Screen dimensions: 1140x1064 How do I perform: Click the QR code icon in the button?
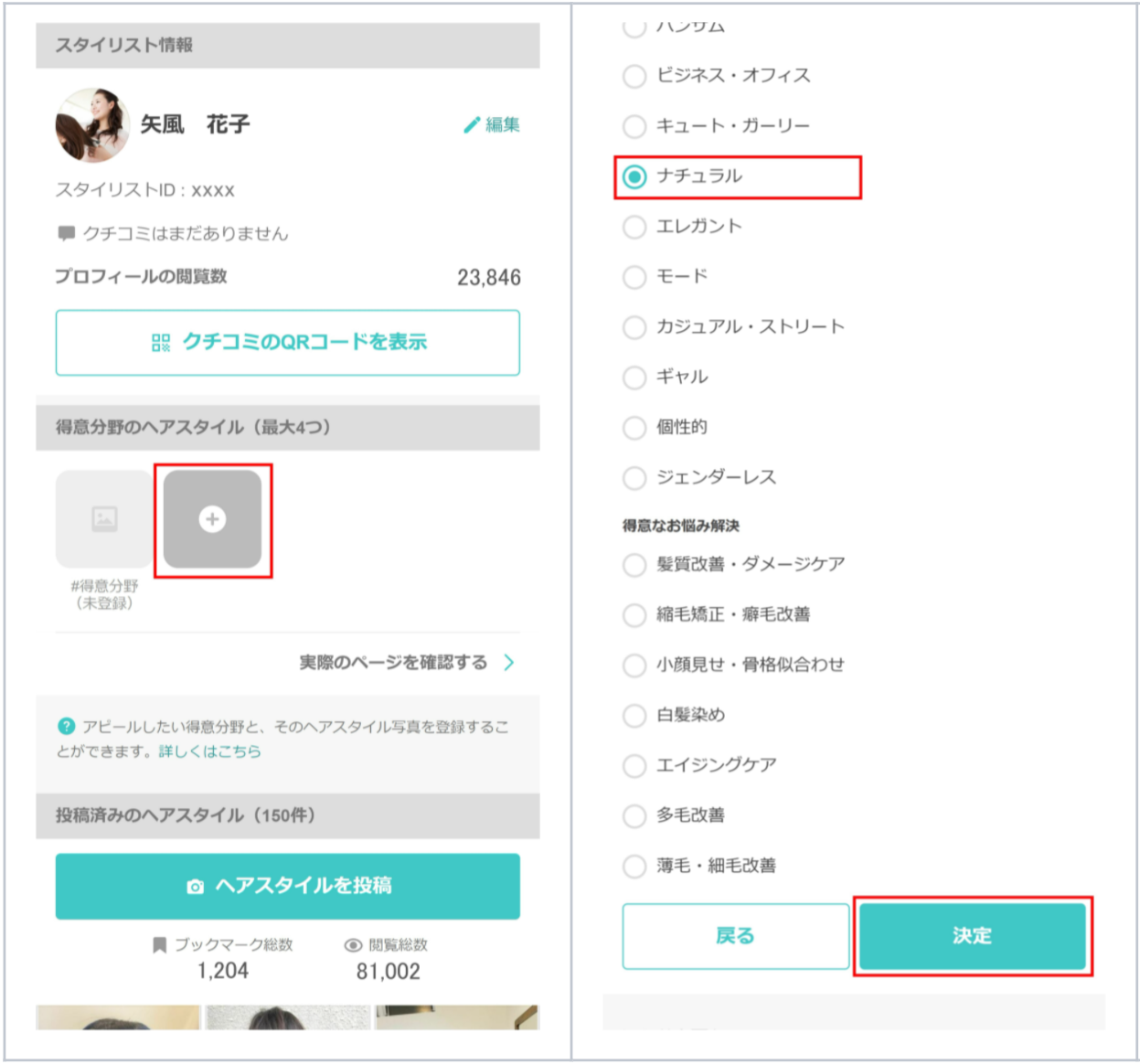(x=161, y=343)
